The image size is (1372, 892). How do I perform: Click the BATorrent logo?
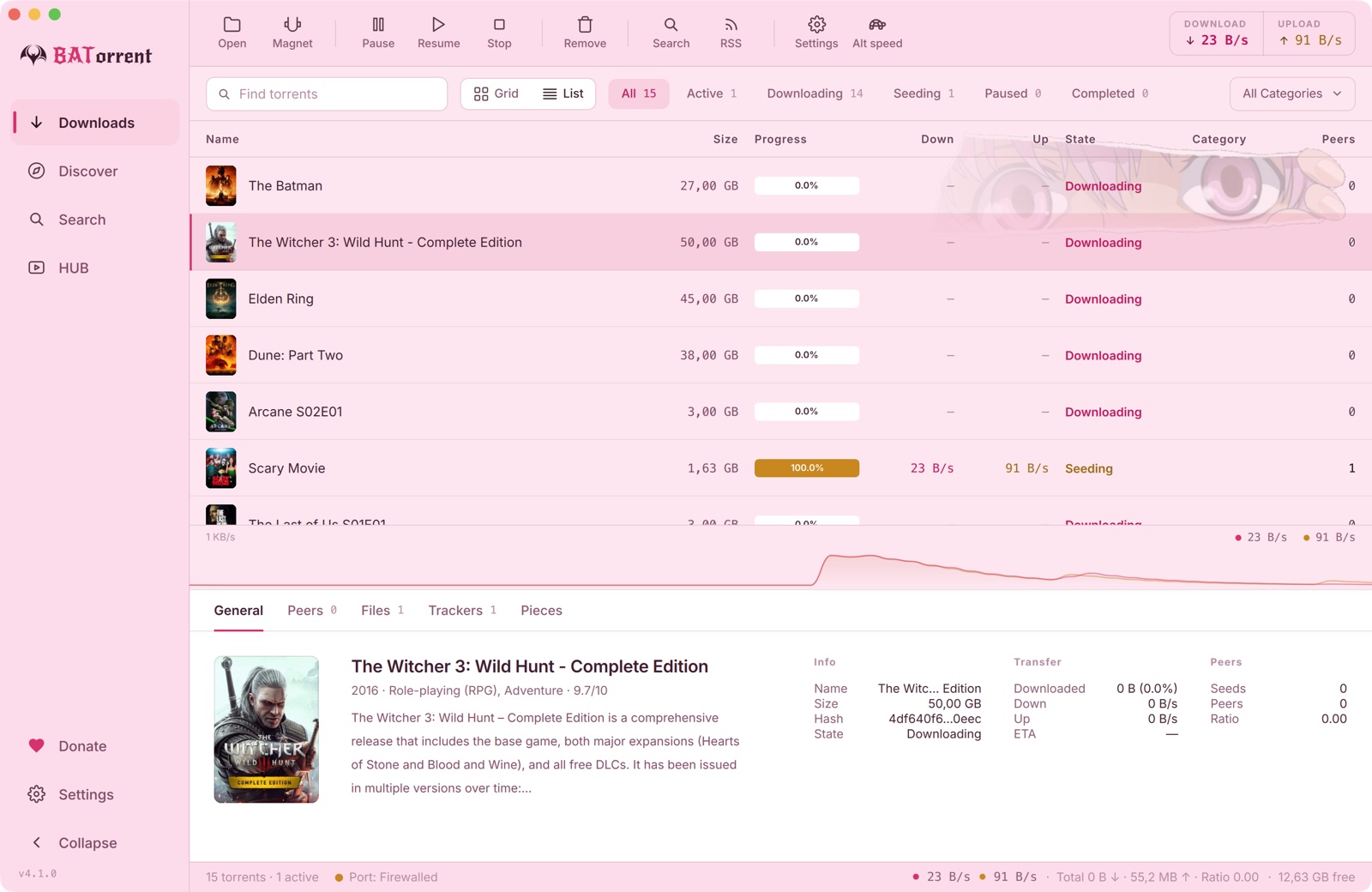[x=86, y=56]
